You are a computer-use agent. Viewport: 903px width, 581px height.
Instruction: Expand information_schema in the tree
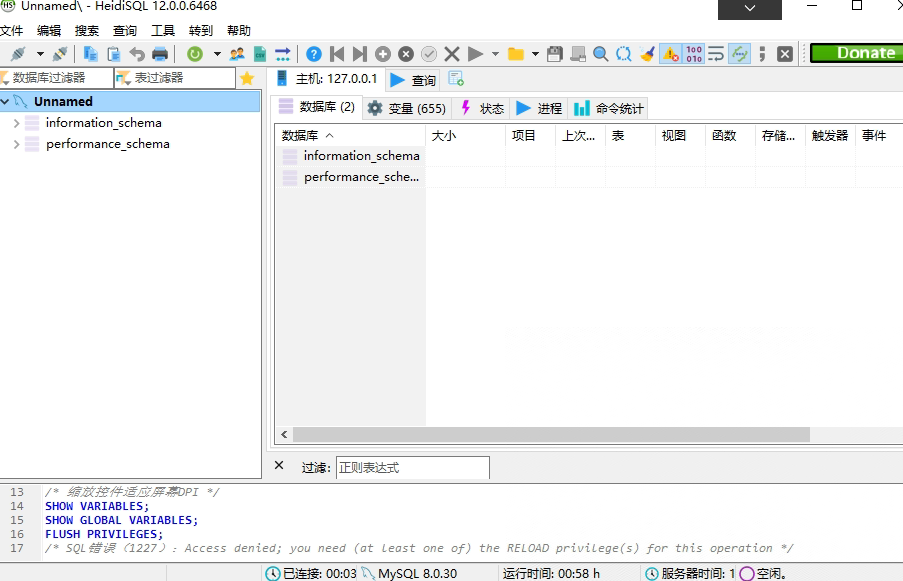click(x=16, y=123)
